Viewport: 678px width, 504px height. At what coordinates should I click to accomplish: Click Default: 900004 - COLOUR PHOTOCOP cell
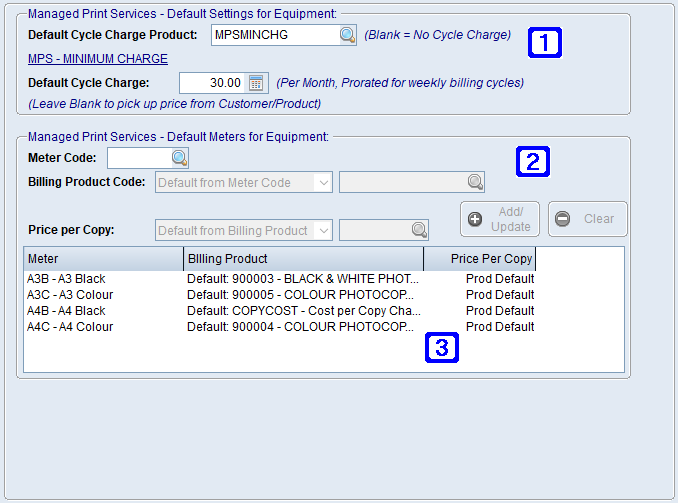pos(301,327)
